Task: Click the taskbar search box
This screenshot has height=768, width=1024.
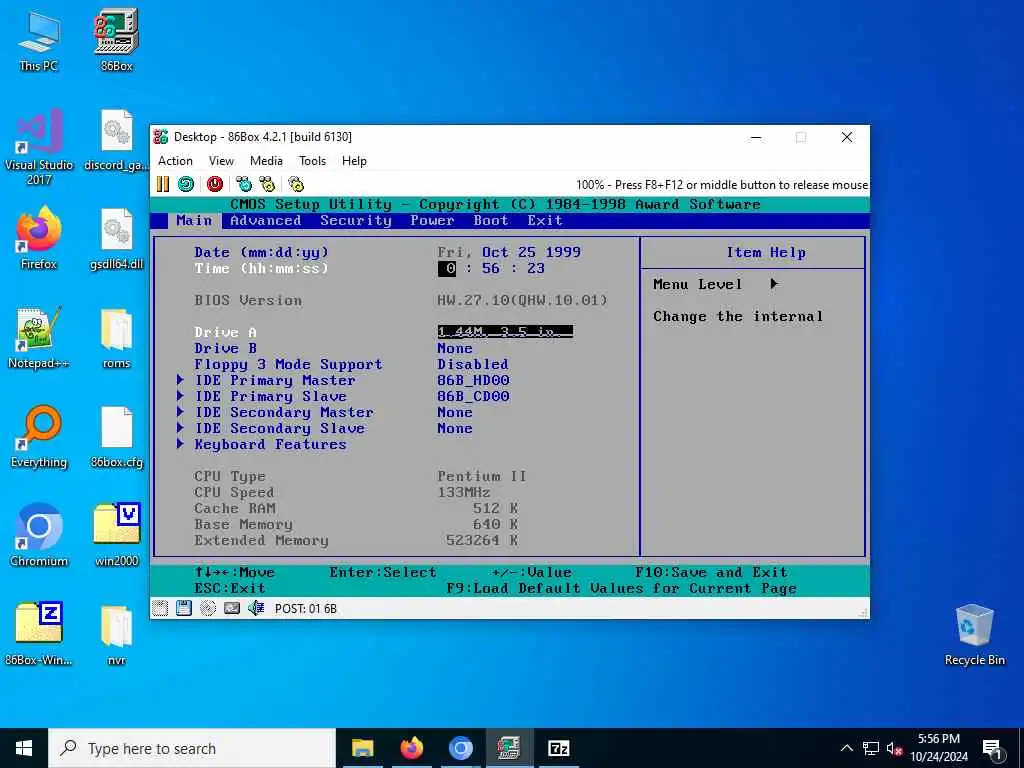Action: [192, 748]
